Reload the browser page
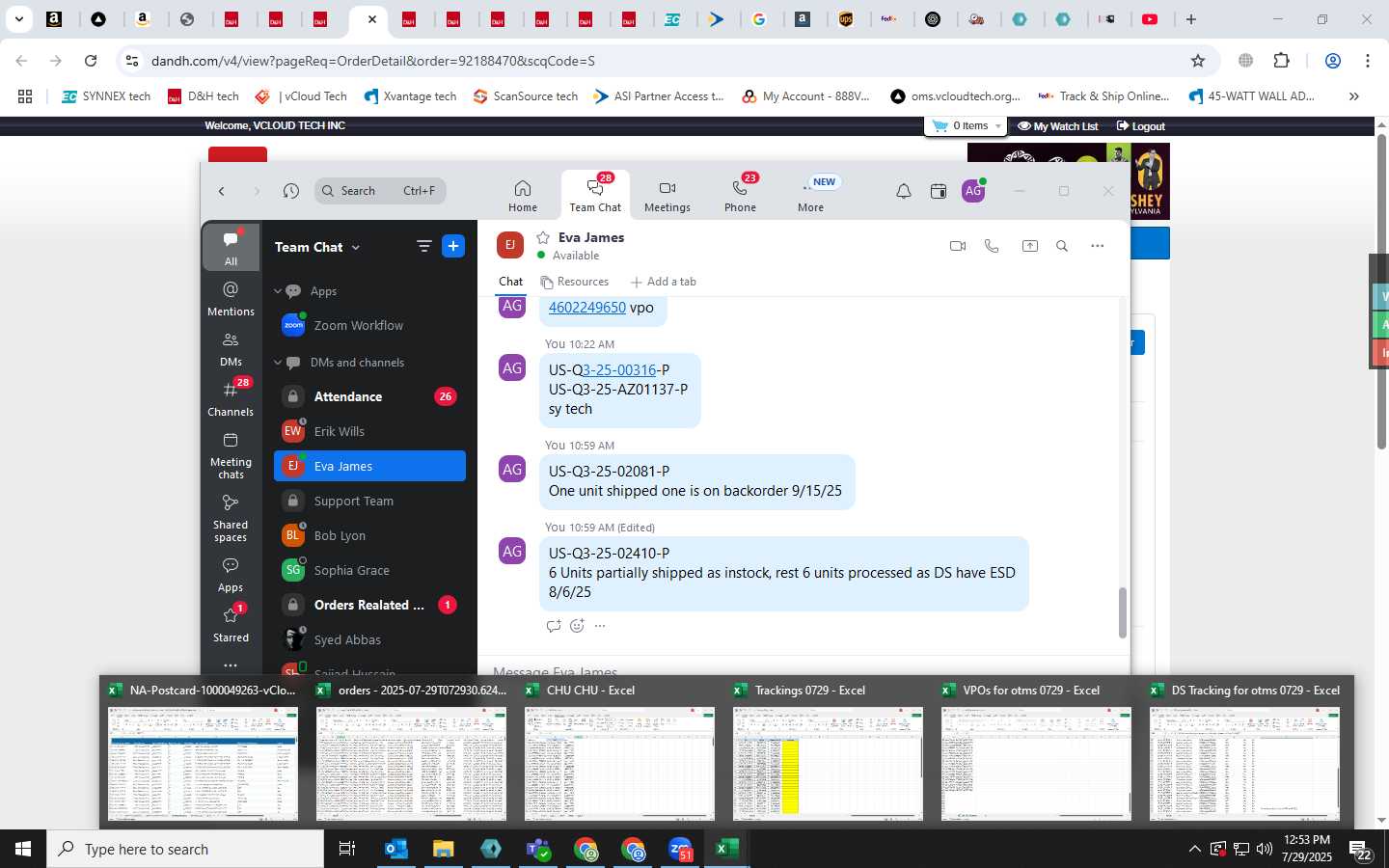Viewport: 1389px width, 868px height. (91, 61)
